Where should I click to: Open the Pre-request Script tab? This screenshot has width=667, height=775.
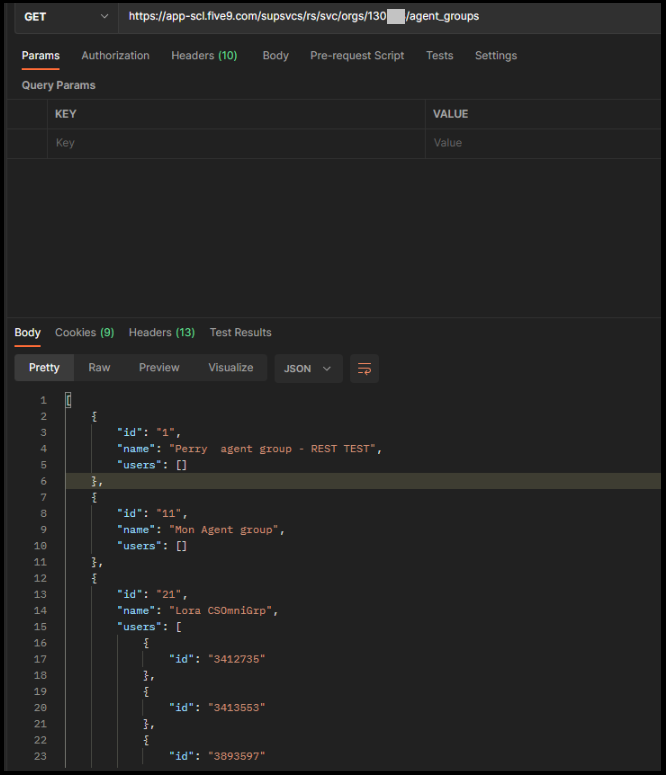tap(357, 55)
